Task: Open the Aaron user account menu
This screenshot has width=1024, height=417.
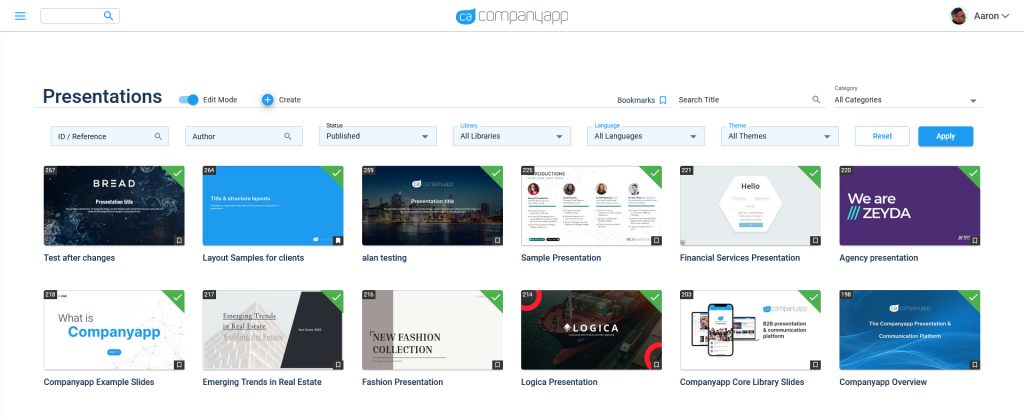Action: click(979, 16)
